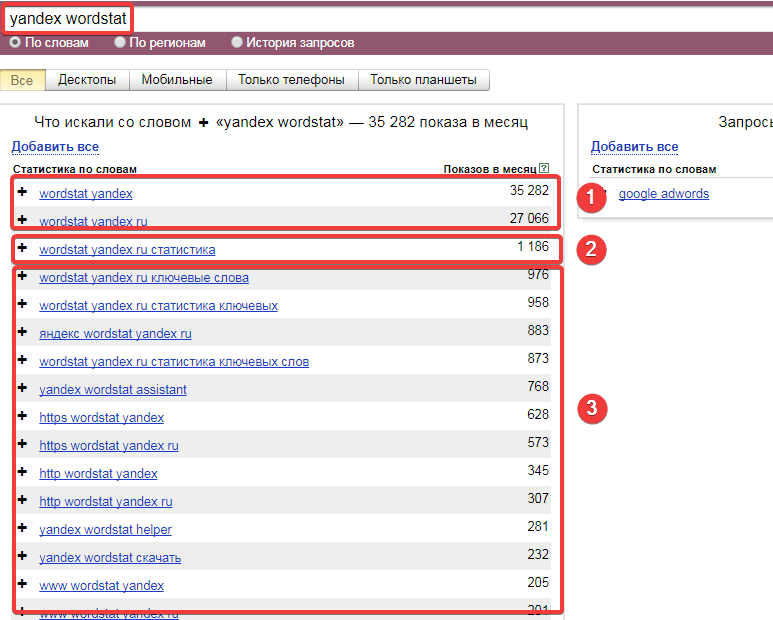
Task: Add 'http wordstat yandex ru' (307) plus icon
Action: click(x=22, y=500)
